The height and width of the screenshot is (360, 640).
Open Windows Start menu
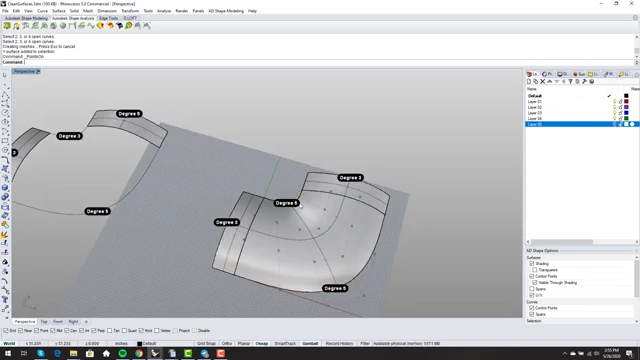(8, 353)
